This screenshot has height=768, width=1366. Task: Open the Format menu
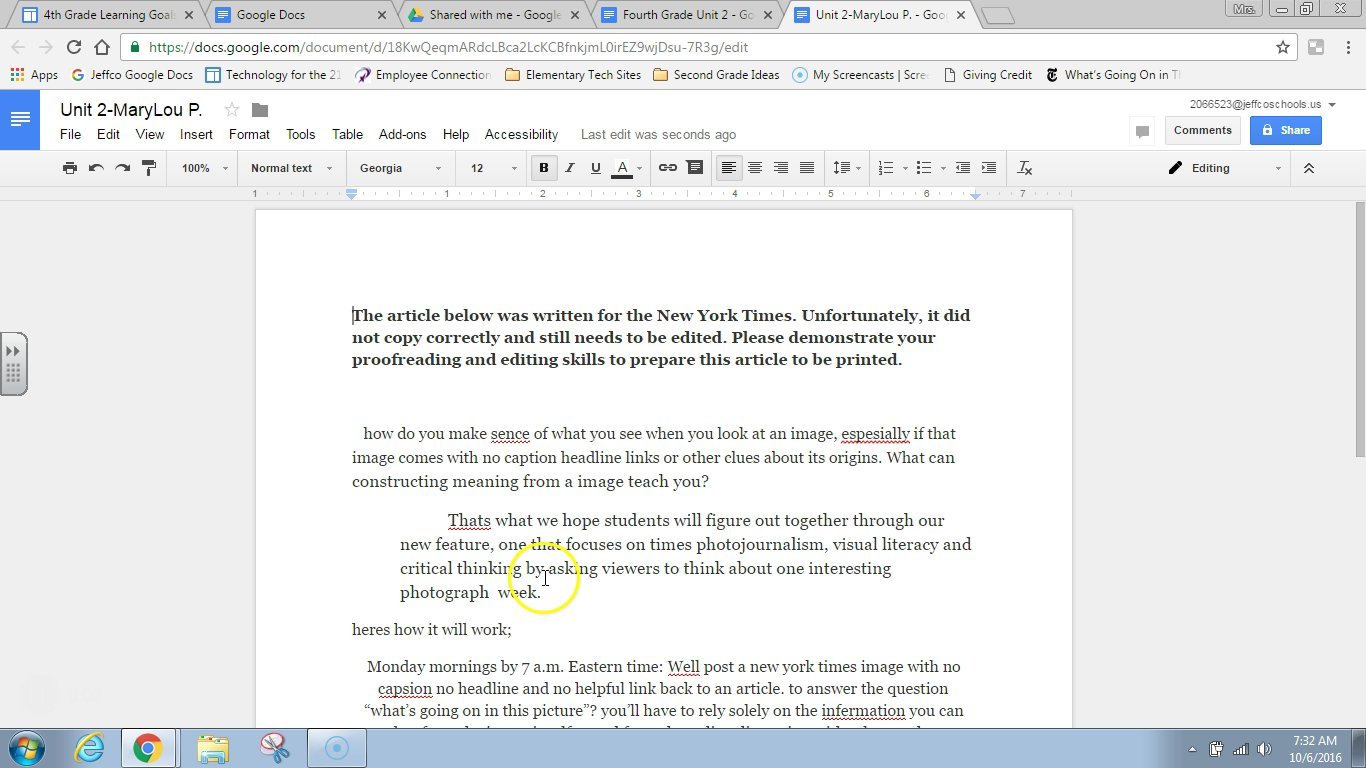(x=249, y=134)
